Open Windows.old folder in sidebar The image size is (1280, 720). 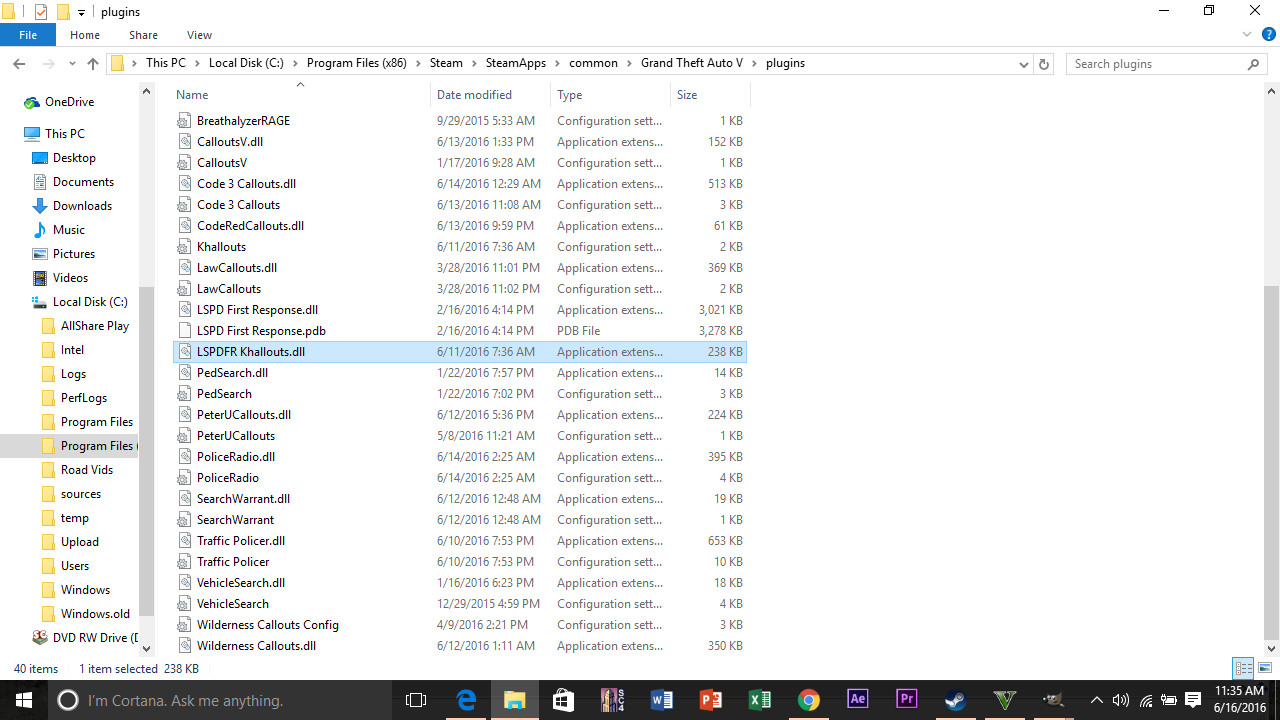pos(94,614)
